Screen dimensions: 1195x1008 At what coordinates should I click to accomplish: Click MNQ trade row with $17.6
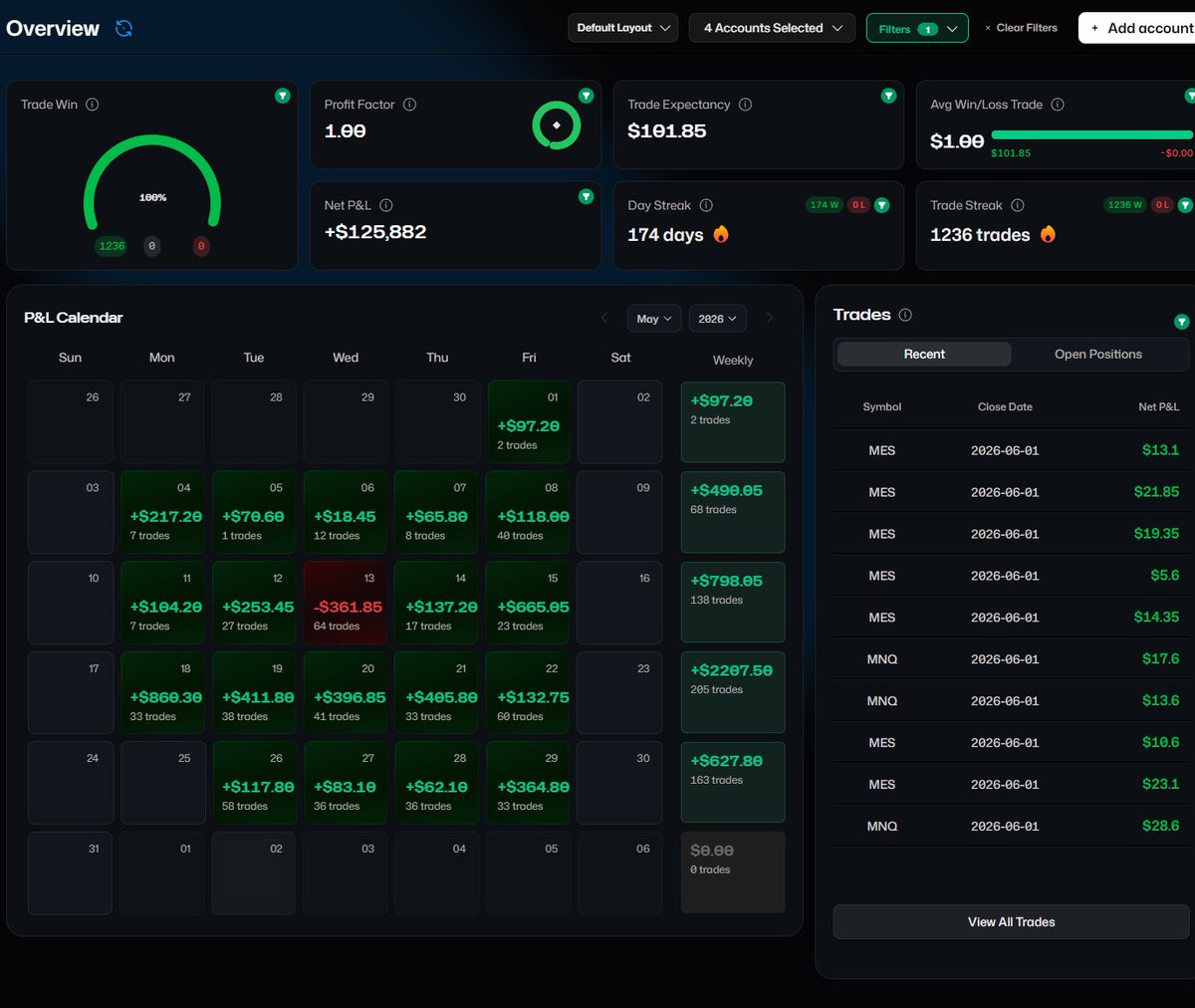click(x=1011, y=659)
